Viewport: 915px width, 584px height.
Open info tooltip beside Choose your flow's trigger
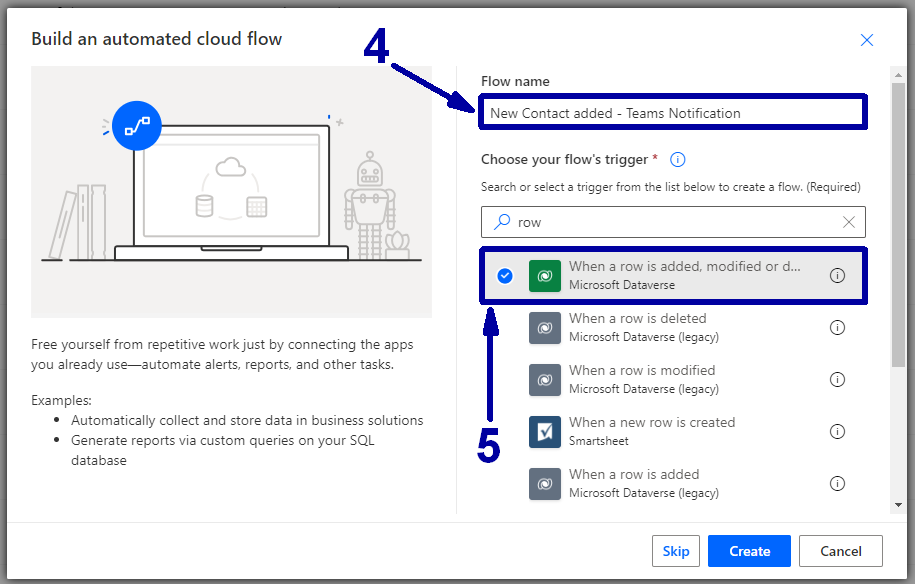677,159
